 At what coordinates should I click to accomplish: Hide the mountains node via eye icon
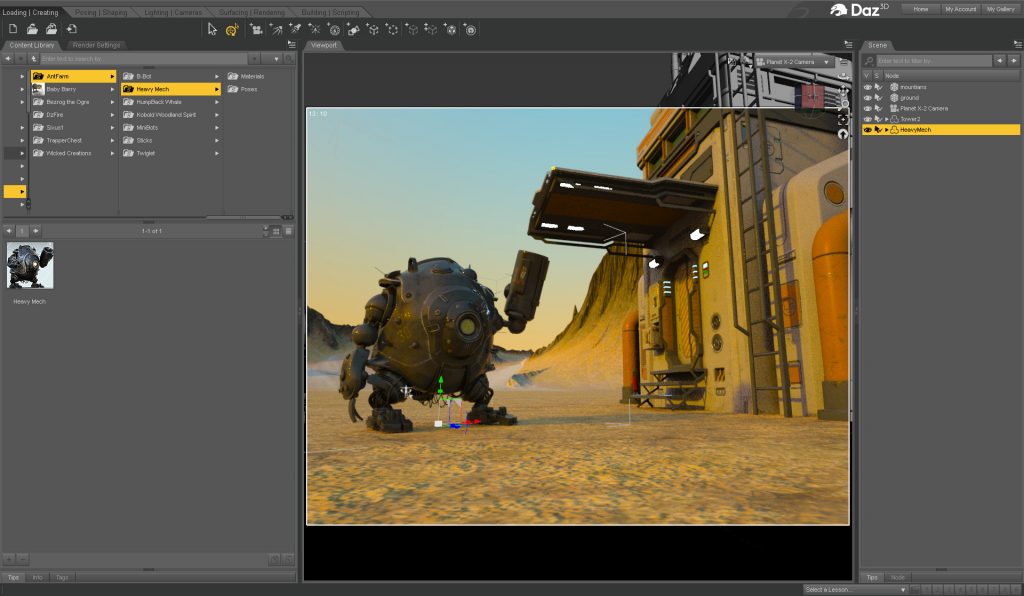coord(867,87)
